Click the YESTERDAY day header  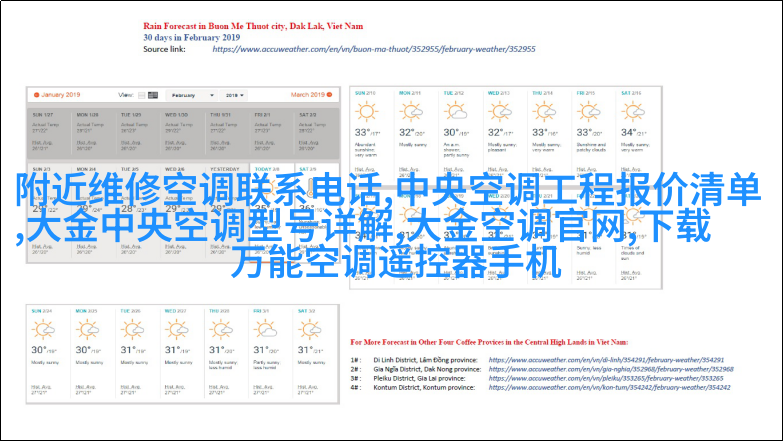click(x=224, y=169)
